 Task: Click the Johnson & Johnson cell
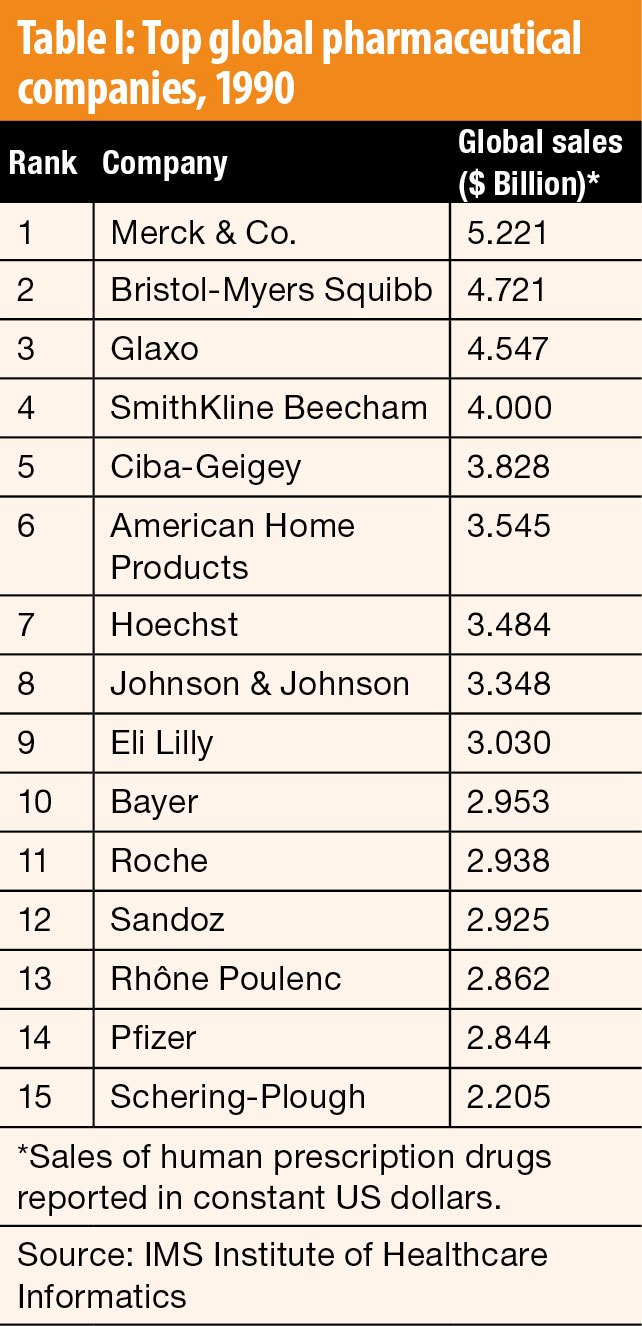(x=271, y=684)
